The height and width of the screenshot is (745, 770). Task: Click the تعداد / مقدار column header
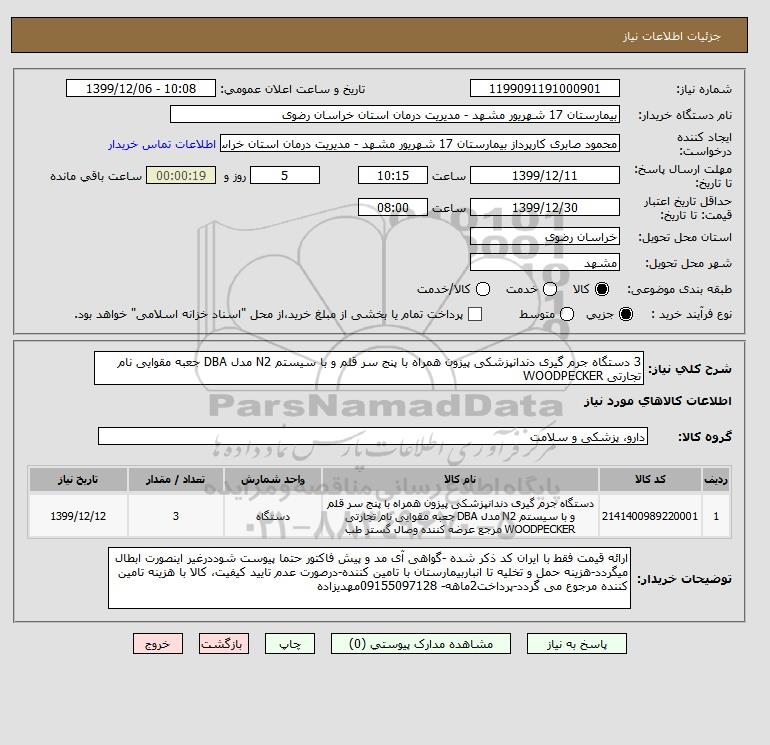(x=176, y=479)
